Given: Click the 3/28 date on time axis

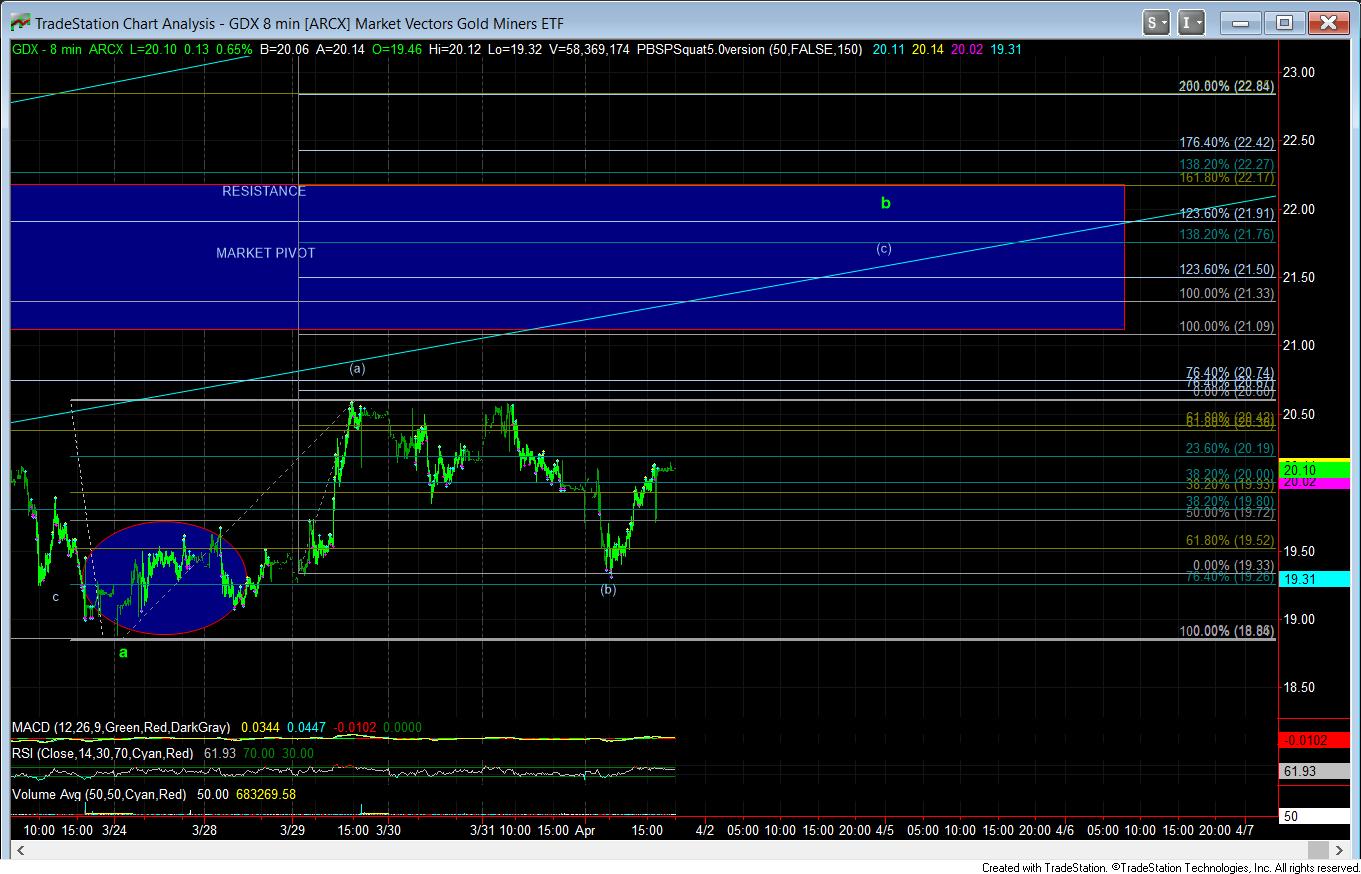Looking at the screenshot, I should pyautogui.click(x=204, y=830).
